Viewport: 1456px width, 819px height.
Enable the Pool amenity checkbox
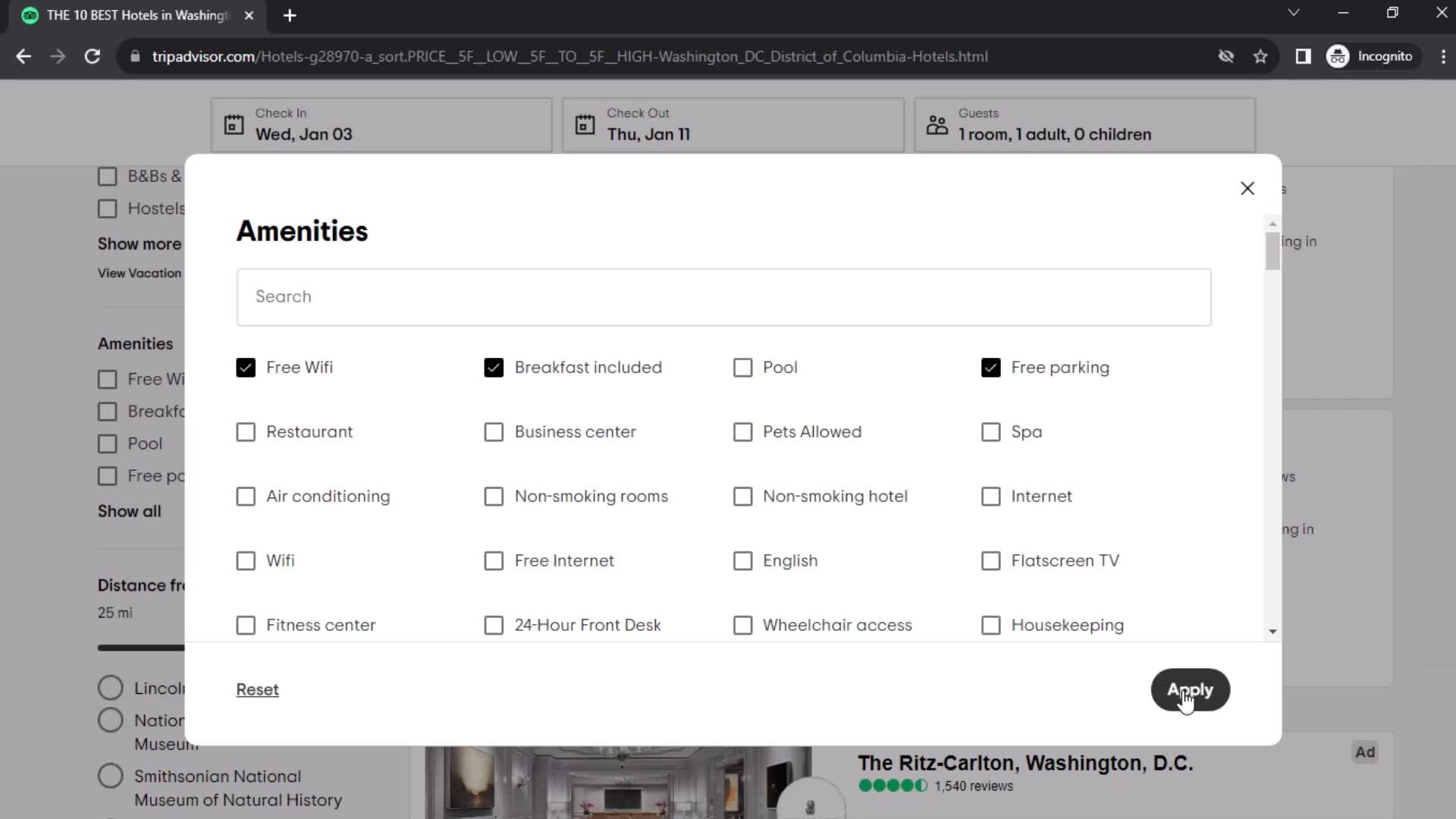743,367
